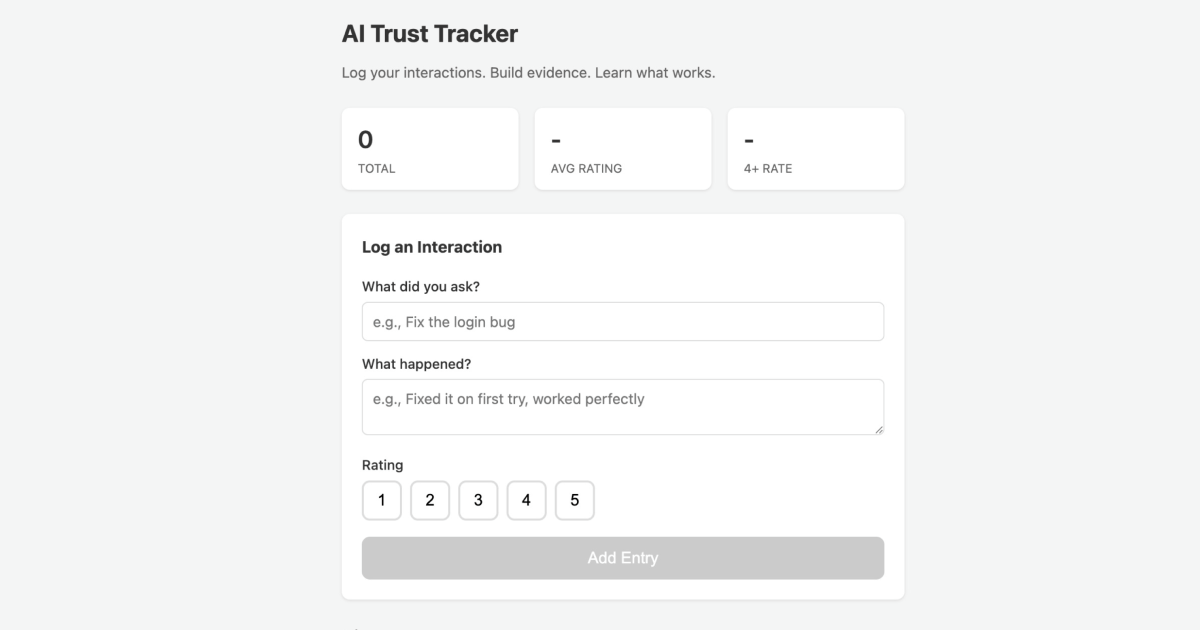1200x630 pixels.
Task: Select the AVG RATING stat card
Action: click(622, 148)
